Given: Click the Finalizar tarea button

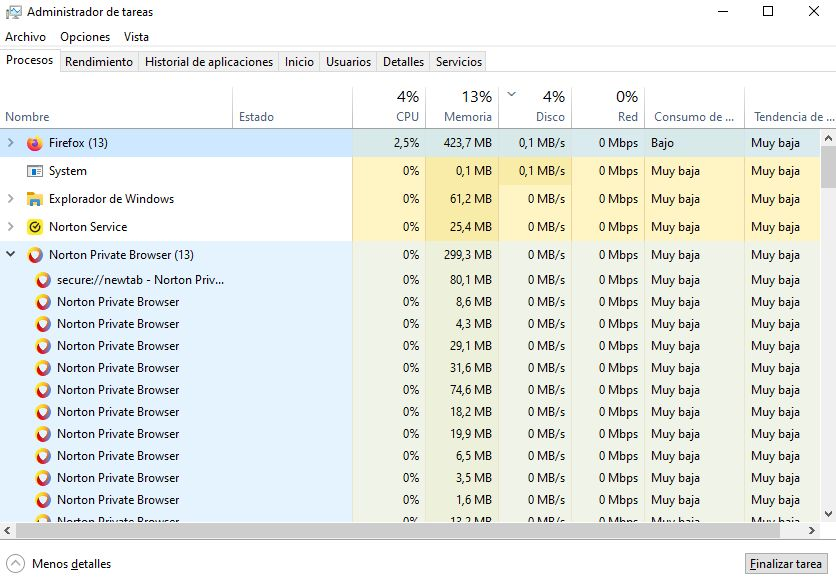Looking at the screenshot, I should pos(786,564).
